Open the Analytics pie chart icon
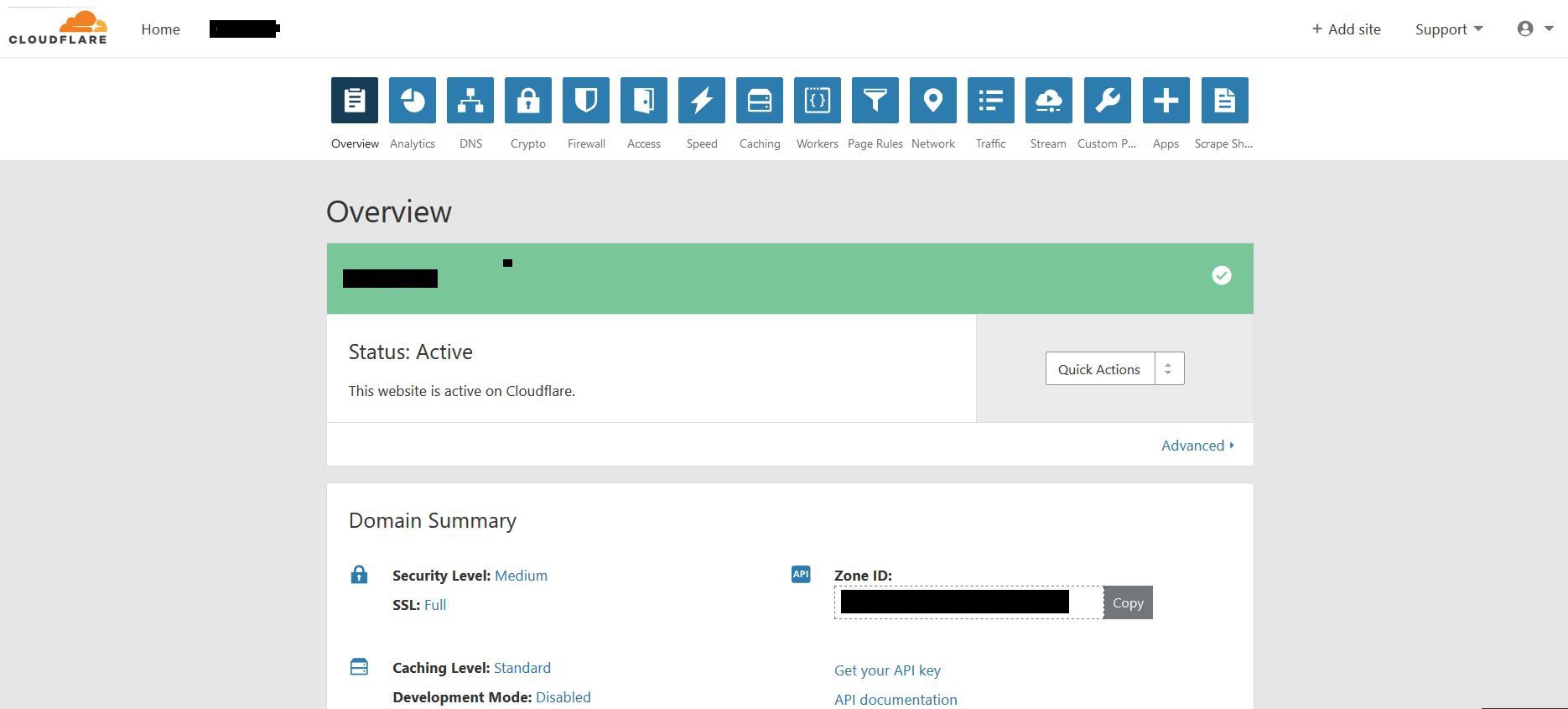The height and width of the screenshot is (709, 1568). coord(413,101)
